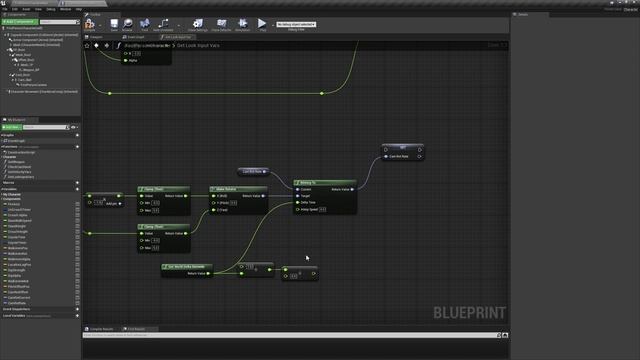Select the ConstructionScript function item
The image size is (640, 360).
click(21, 152)
